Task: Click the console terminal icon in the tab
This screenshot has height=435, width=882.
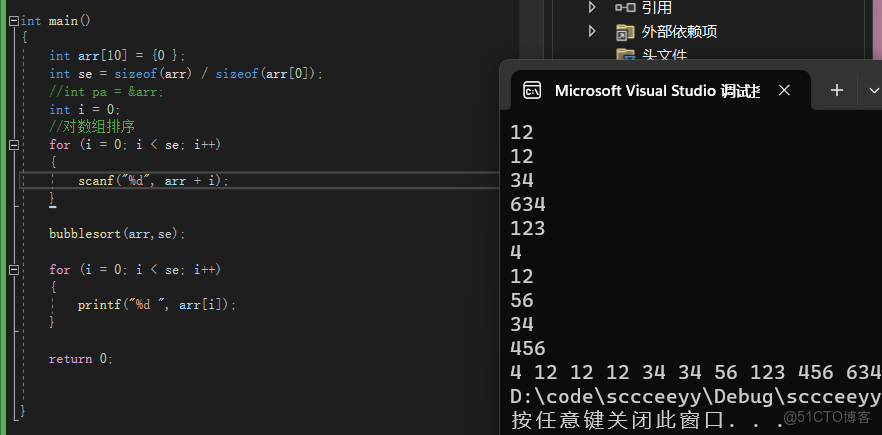Action: pos(532,91)
